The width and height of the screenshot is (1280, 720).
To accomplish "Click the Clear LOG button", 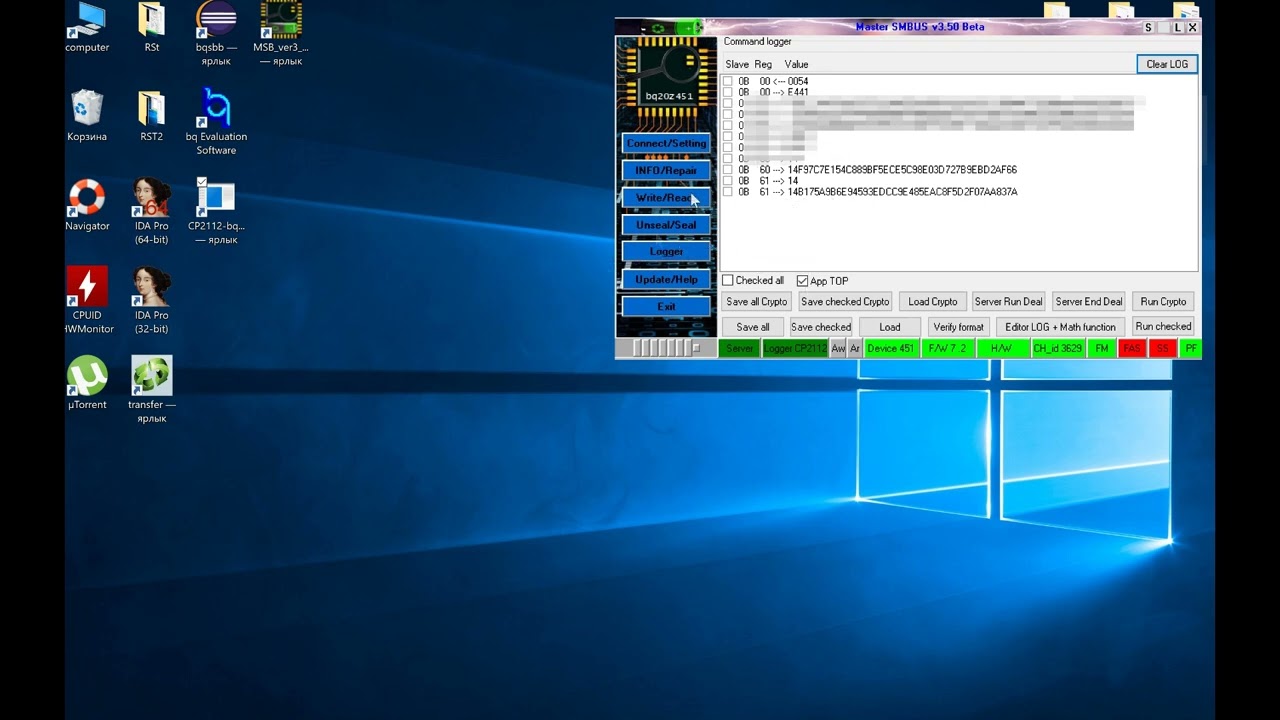I will (x=1167, y=64).
